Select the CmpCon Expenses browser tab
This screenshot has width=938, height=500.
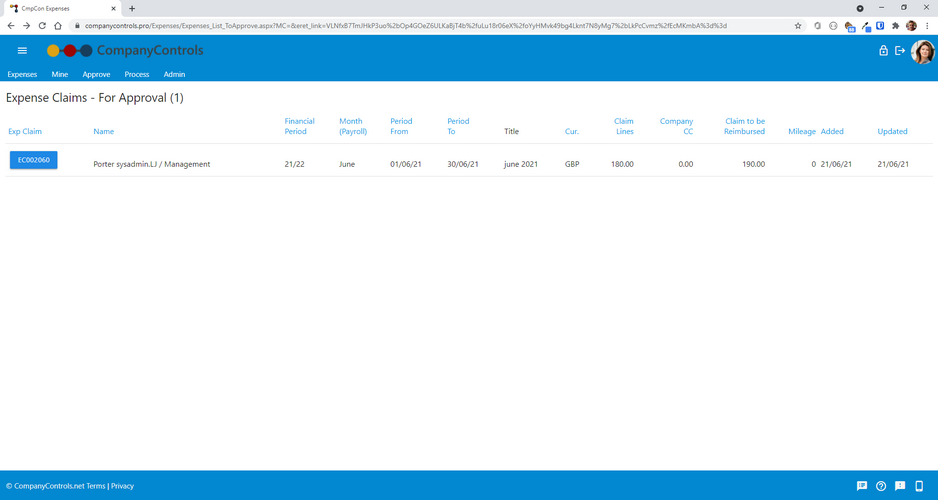60,8
